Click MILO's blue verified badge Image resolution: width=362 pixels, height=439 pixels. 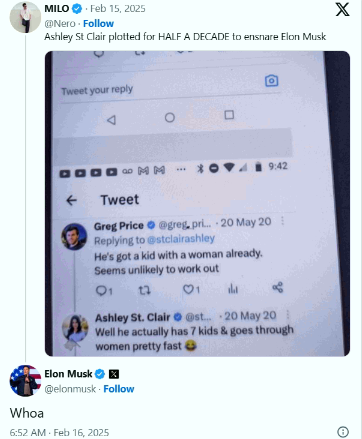click(x=77, y=9)
